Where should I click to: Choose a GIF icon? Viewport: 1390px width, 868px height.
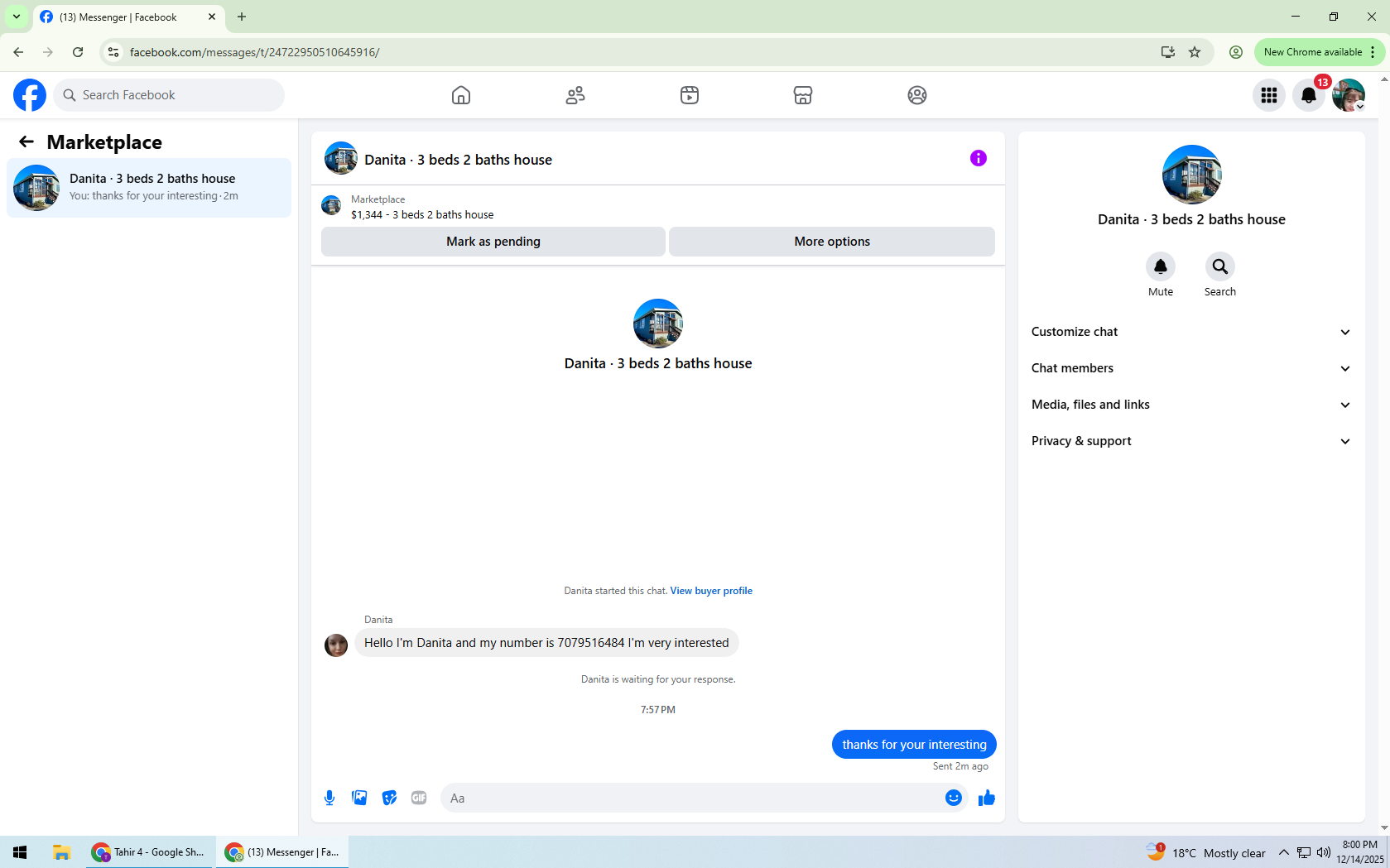point(419,798)
